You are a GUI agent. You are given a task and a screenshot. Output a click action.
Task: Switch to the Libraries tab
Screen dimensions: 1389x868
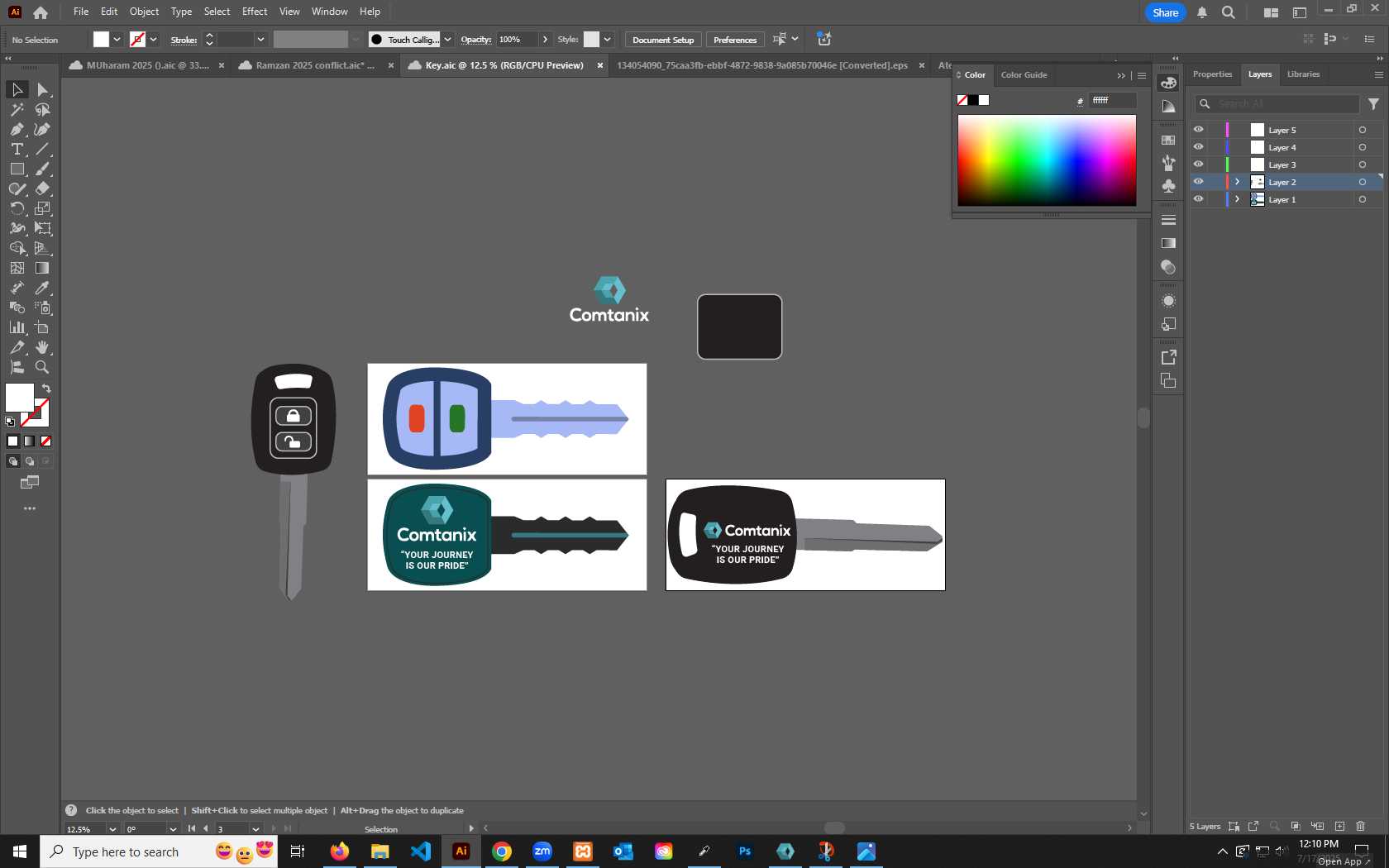coord(1303,74)
